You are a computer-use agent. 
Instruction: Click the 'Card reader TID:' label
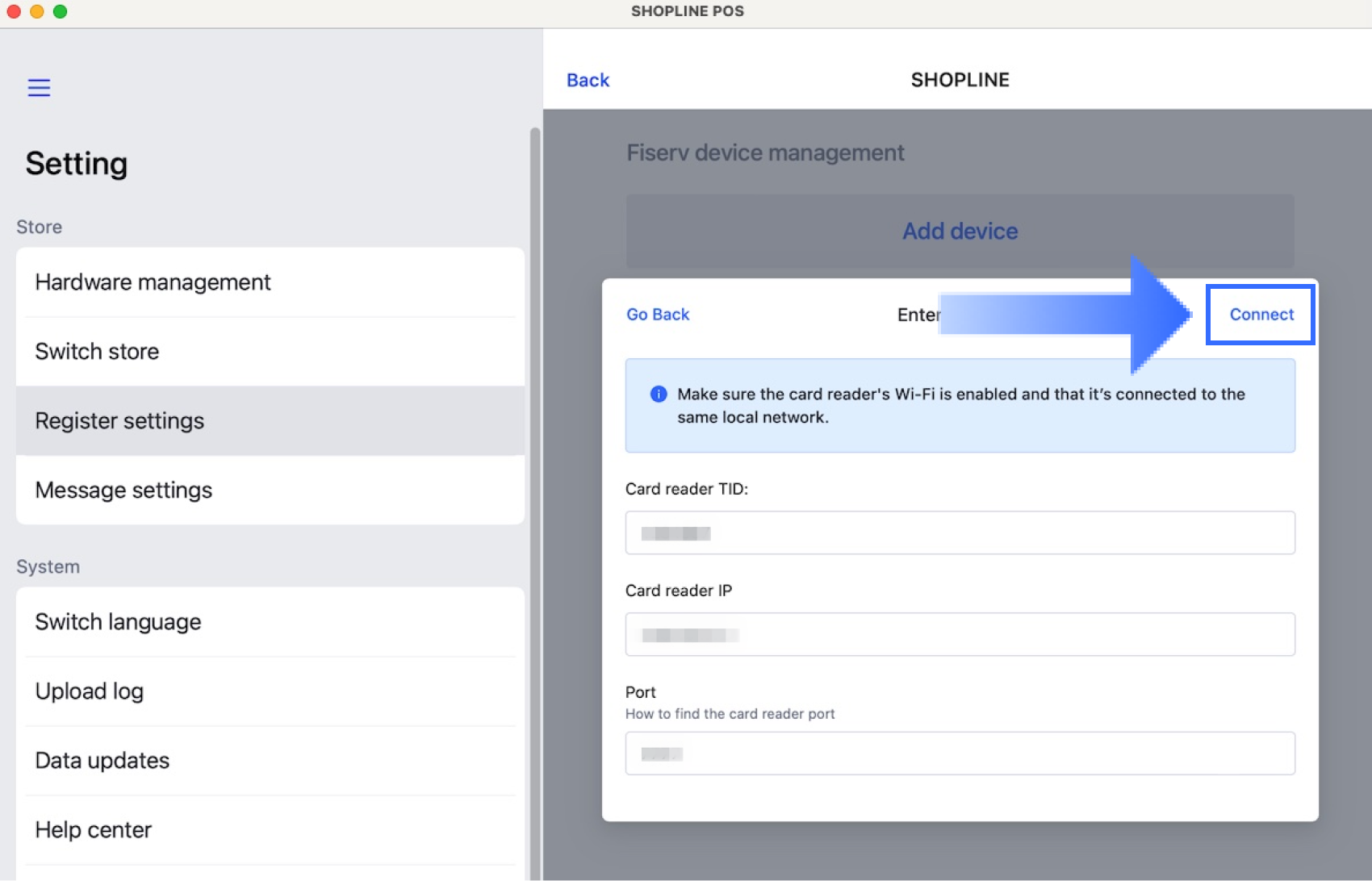click(x=687, y=489)
